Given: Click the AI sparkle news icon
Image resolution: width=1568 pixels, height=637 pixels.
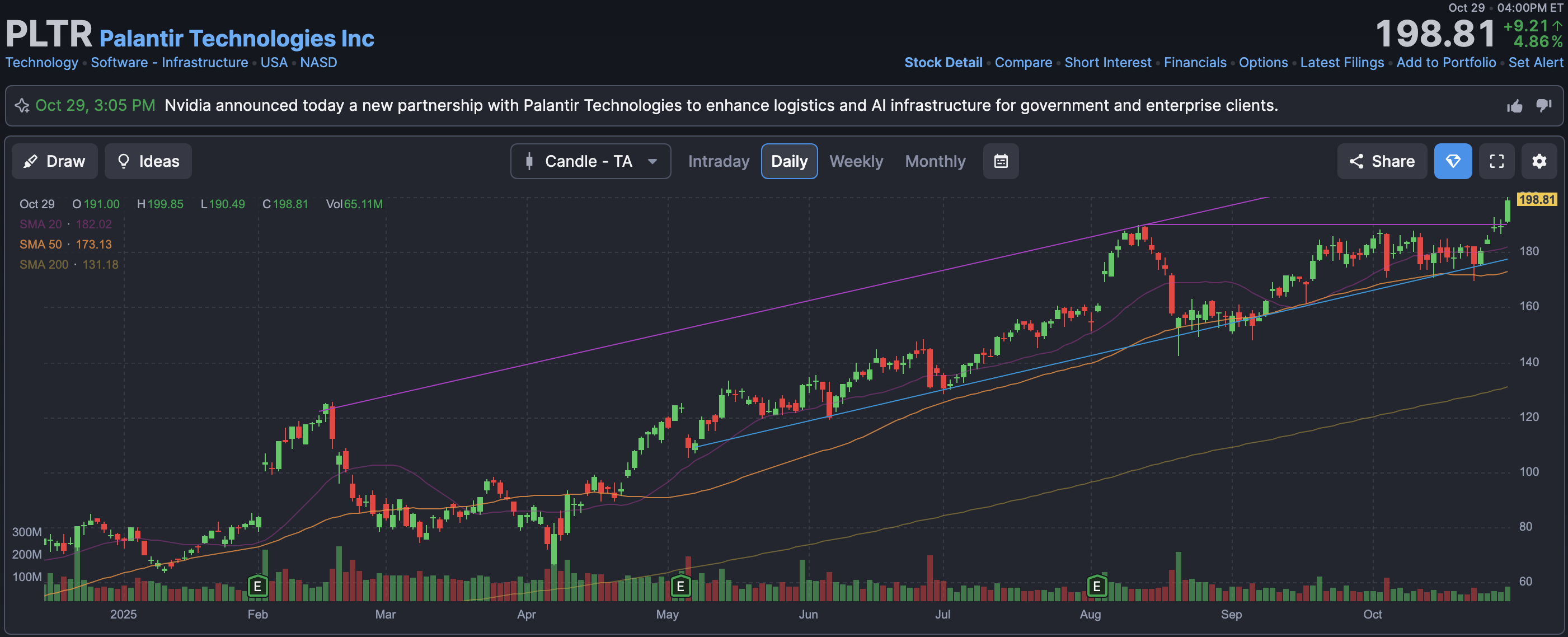Looking at the screenshot, I should click(x=22, y=105).
